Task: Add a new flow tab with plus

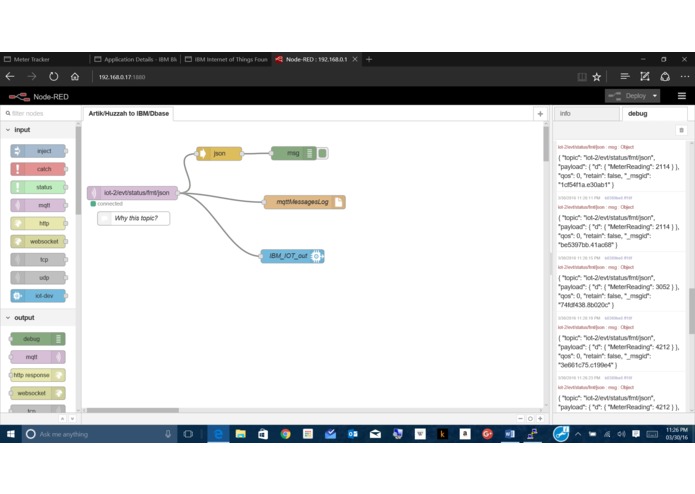Action: (540, 114)
